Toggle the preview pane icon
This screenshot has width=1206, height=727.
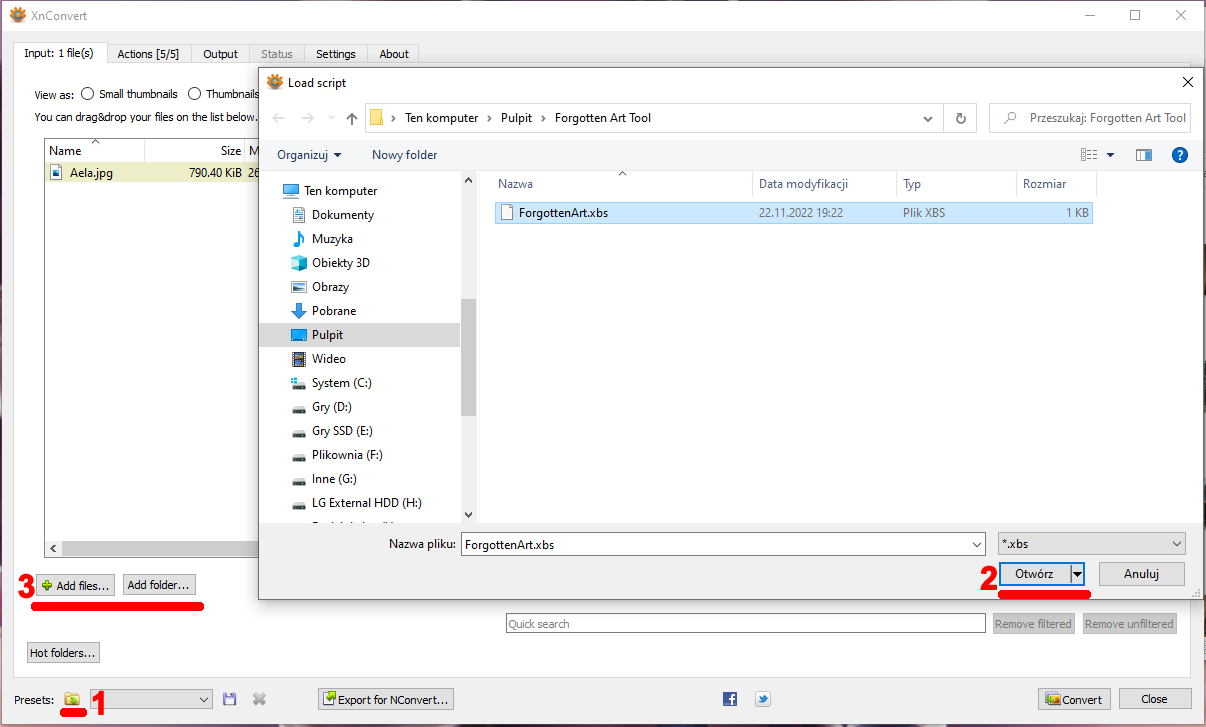pyautogui.click(x=1144, y=155)
